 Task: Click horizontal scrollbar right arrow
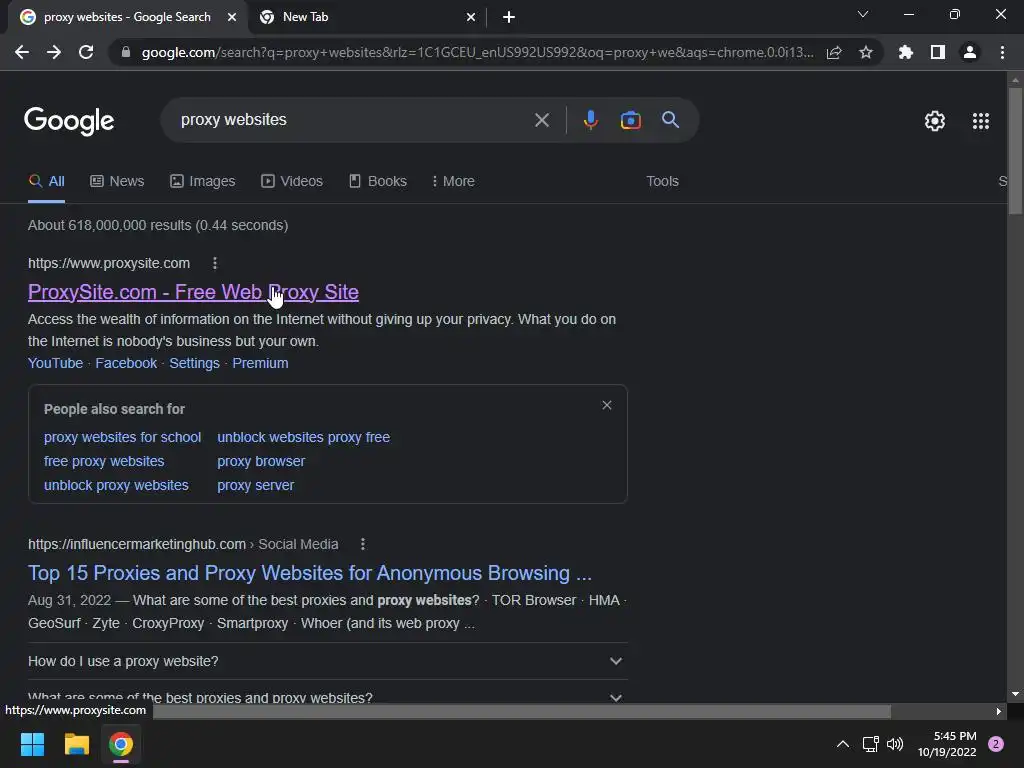pyautogui.click(x=999, y=711)
